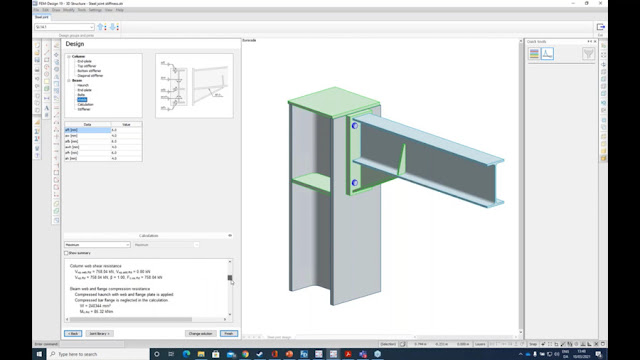Open the Modify menu
Screen dimensions: 640x360
point(69,10)
